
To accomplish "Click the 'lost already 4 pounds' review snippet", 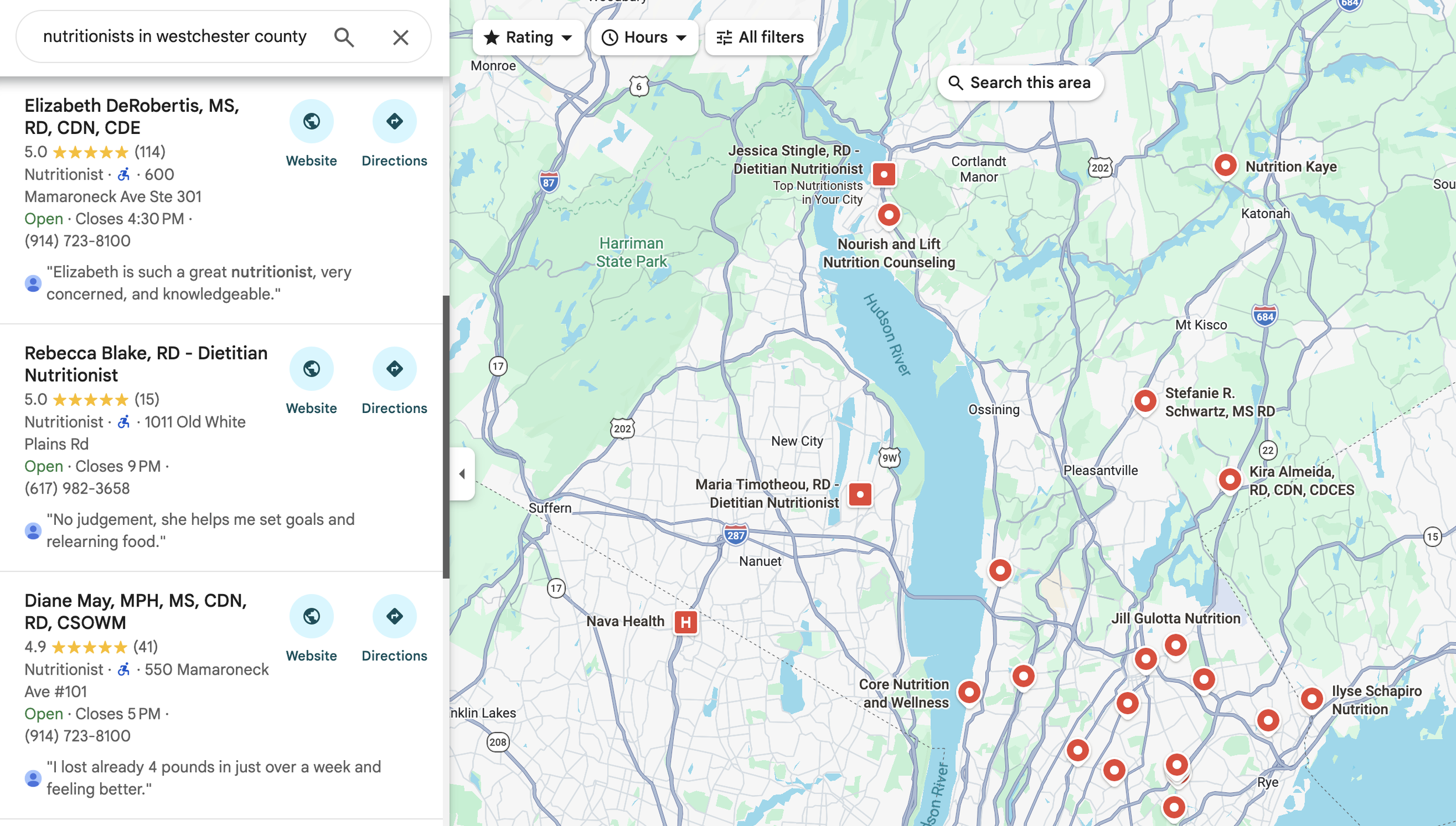I will [x=214, y=778].
